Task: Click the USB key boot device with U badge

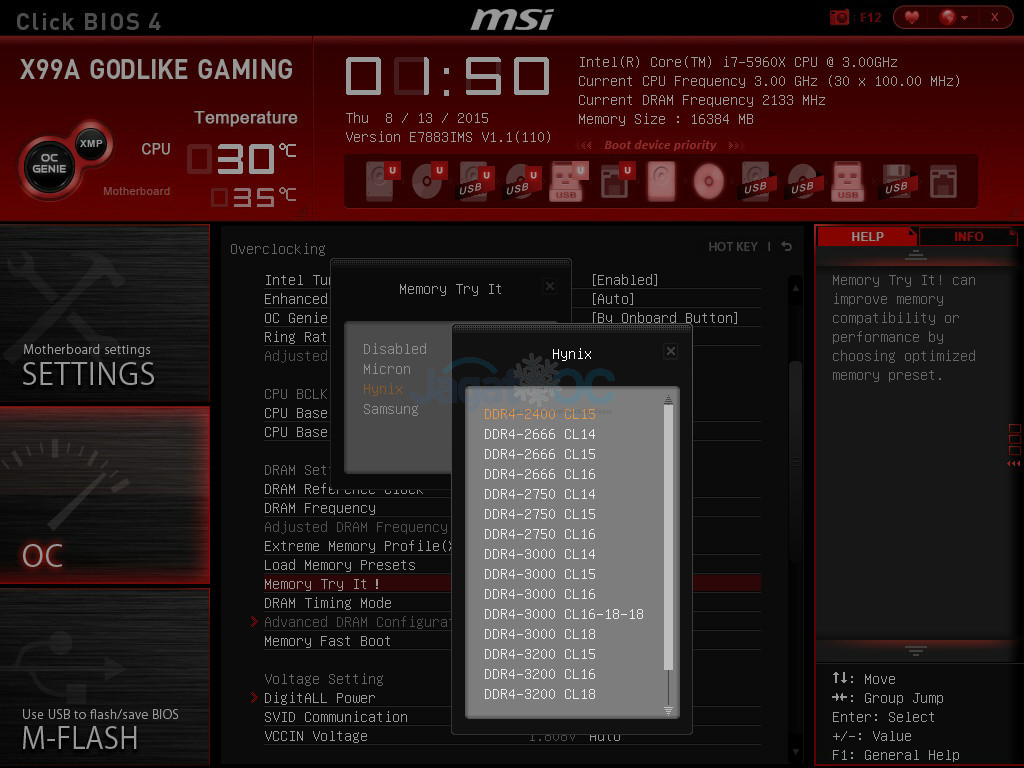Action: click(x=566, y=182)
